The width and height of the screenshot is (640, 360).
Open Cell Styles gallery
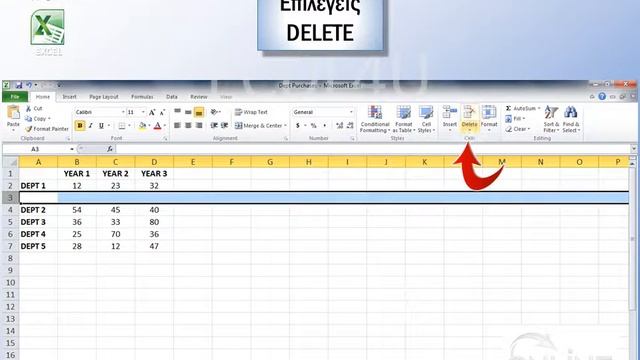[426, 119]
